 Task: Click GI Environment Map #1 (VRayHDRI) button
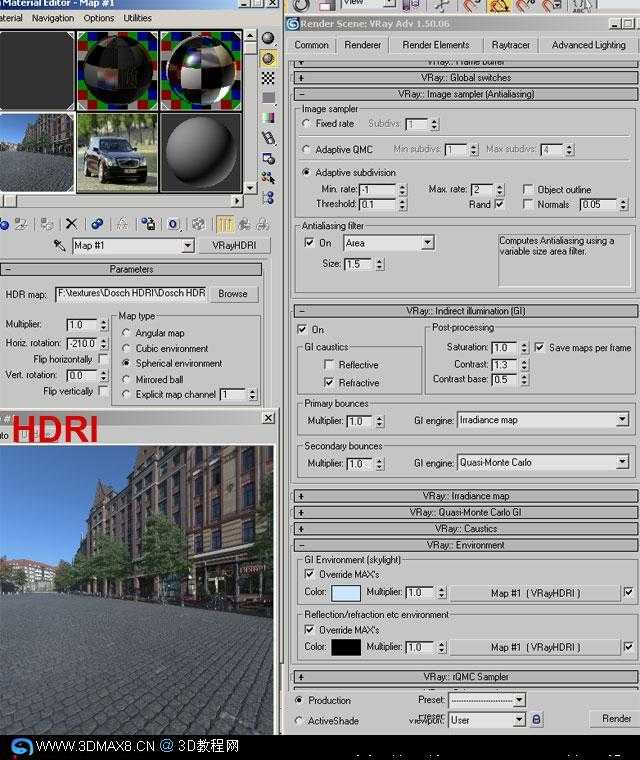coord(535,593)
